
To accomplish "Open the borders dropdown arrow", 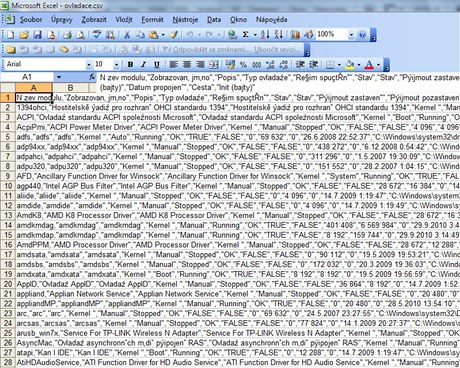I will pos(339,64).
